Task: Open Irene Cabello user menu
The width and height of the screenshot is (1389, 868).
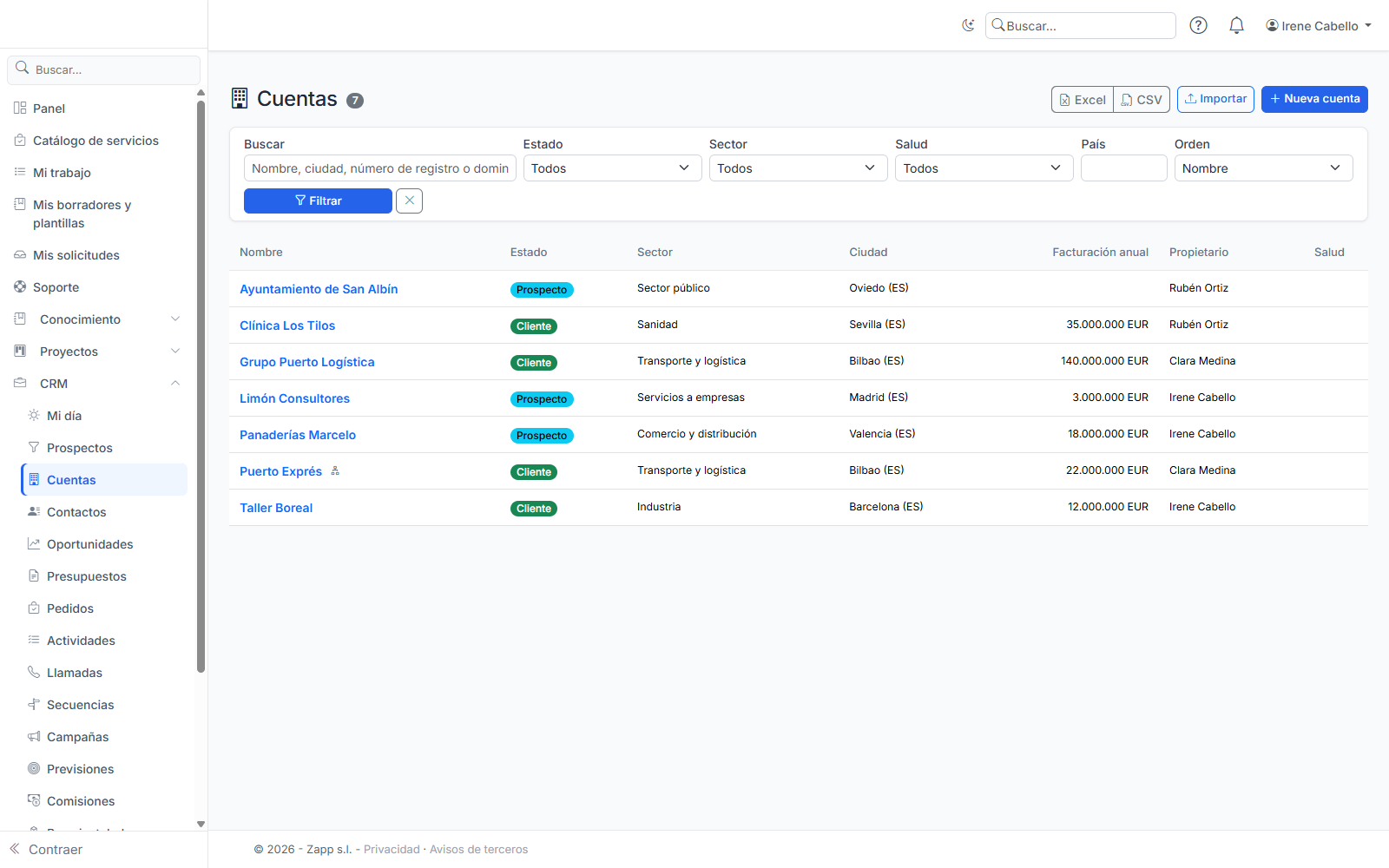Action: (1318, 26)
